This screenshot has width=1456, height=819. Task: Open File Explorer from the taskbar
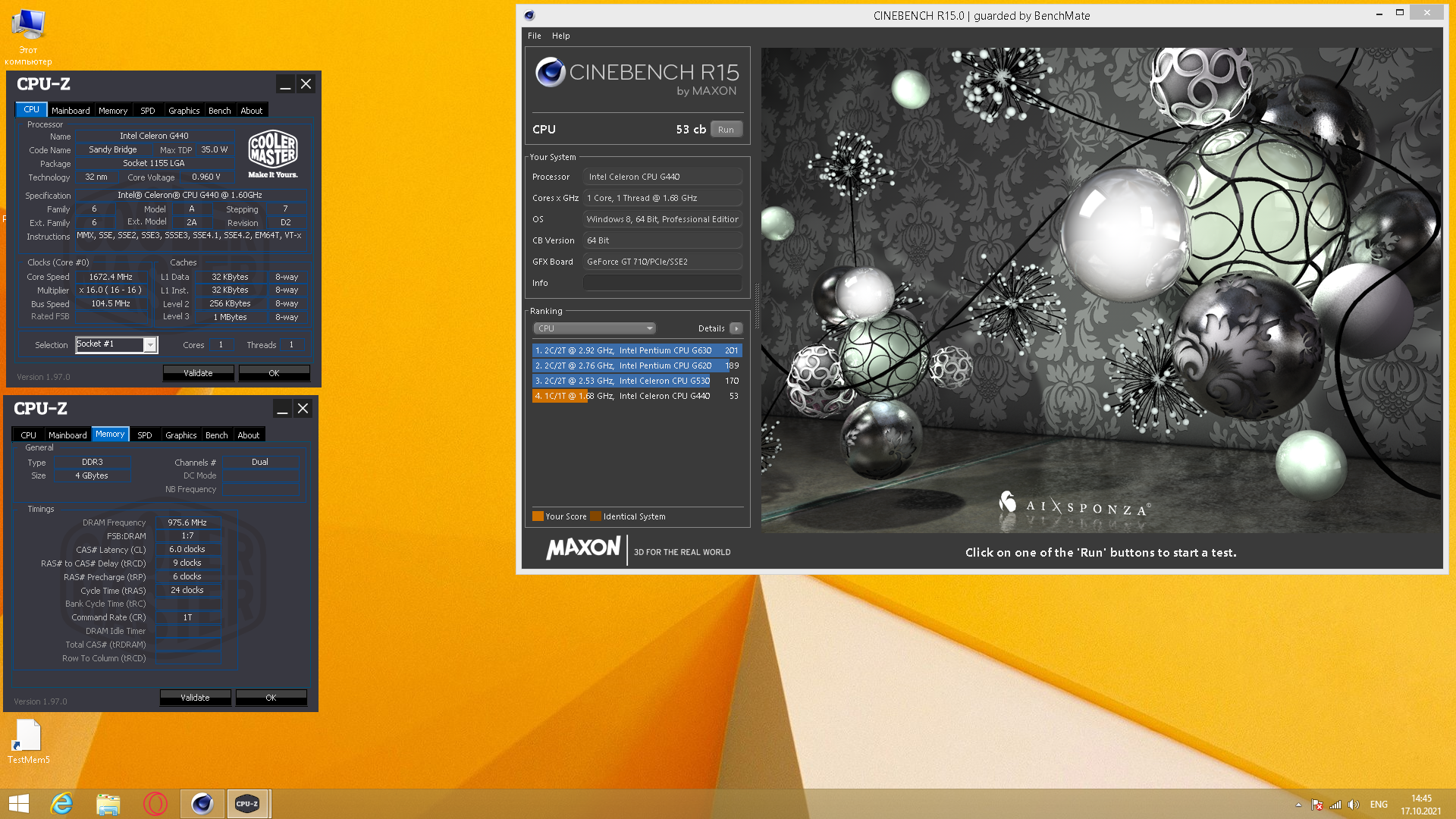tap(108, 804)
